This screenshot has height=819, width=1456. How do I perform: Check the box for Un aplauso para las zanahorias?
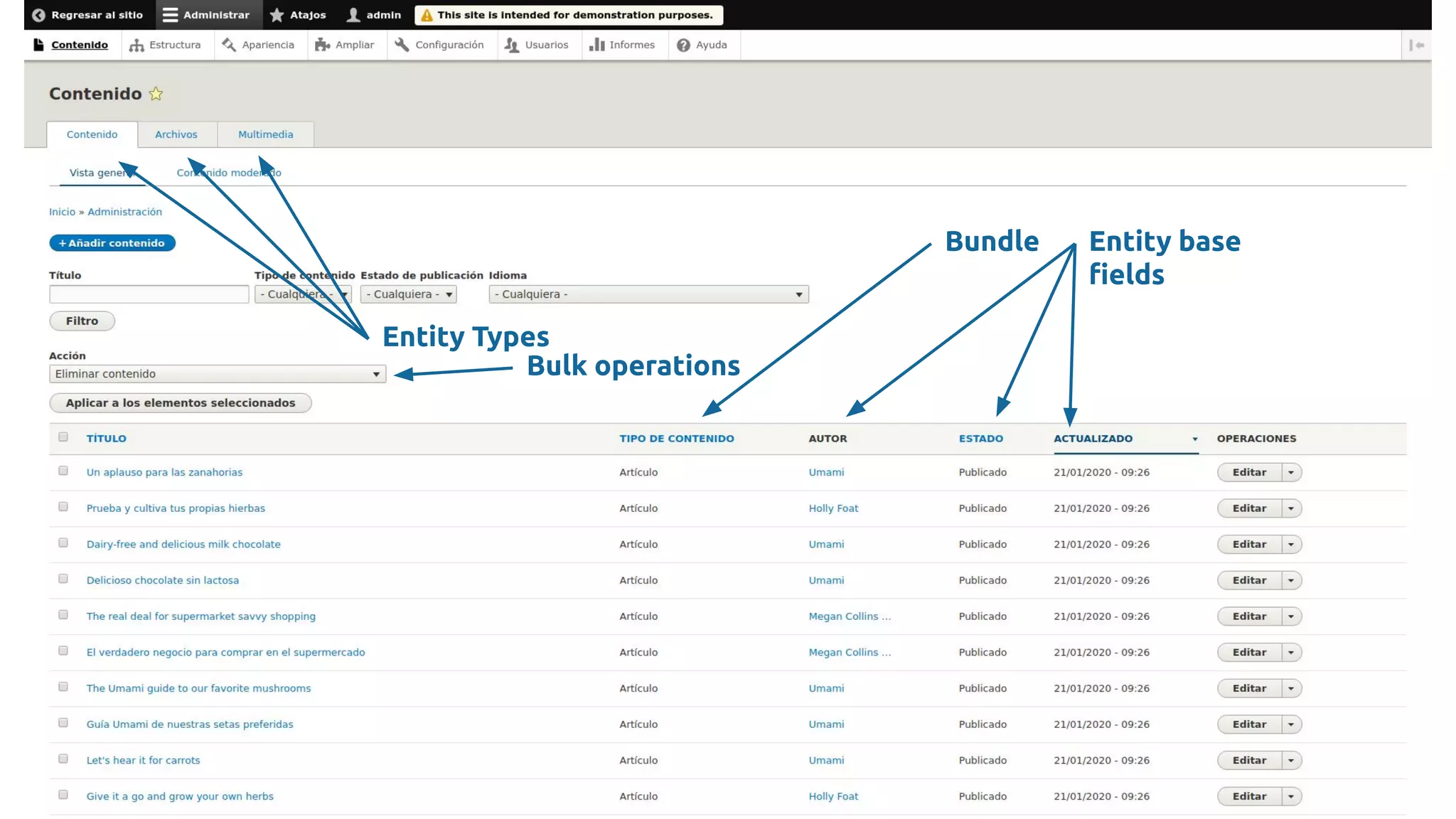coord(63,471)
